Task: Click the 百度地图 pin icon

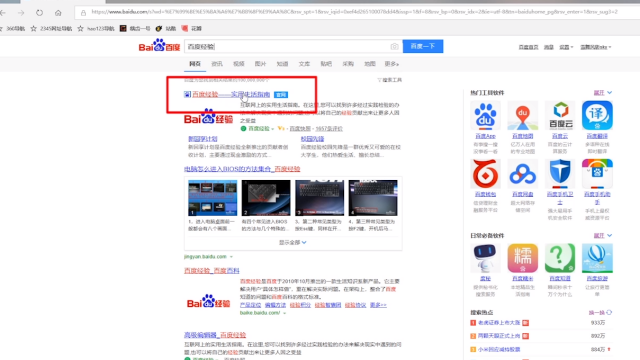Action: (x=522, y=116)
